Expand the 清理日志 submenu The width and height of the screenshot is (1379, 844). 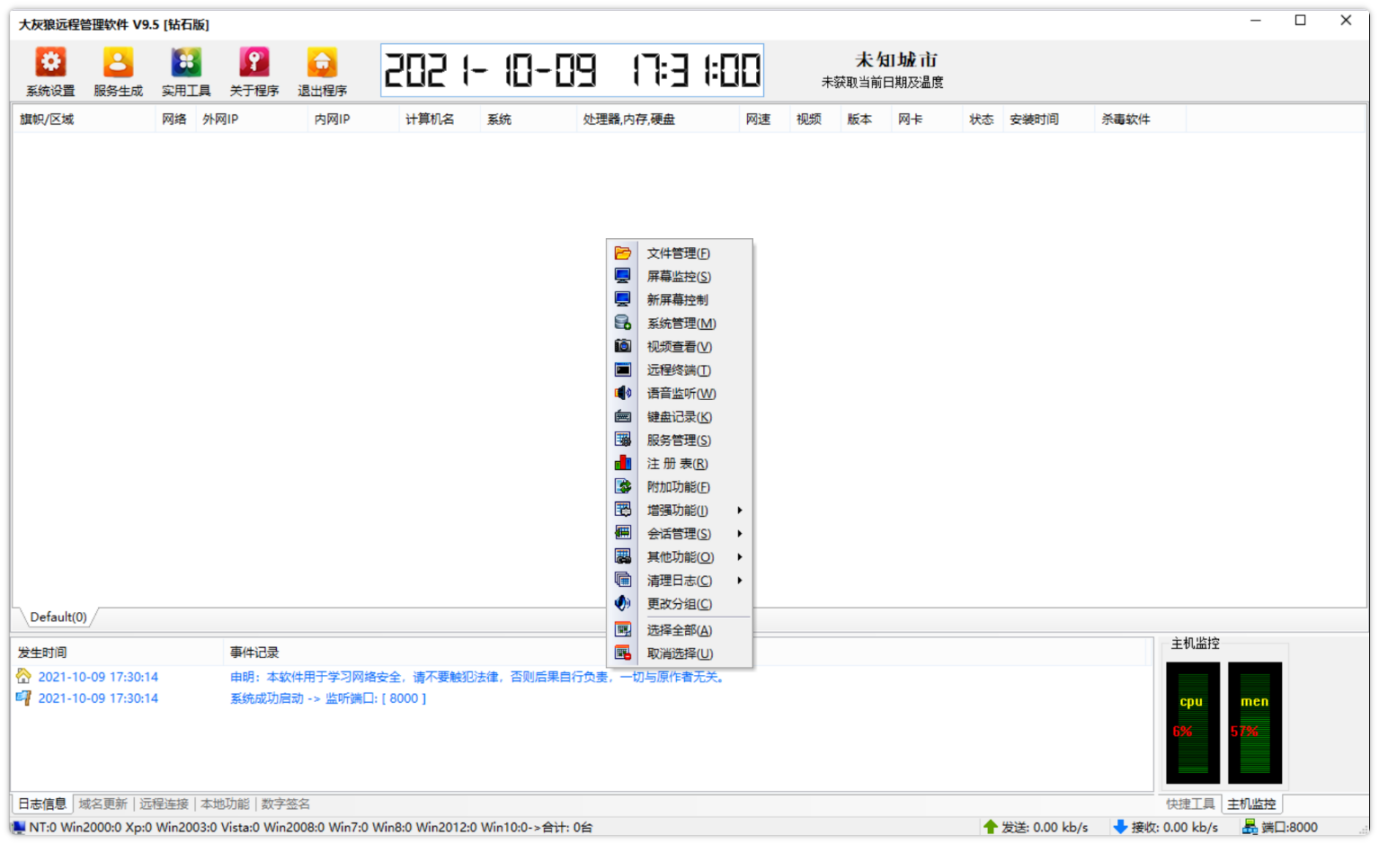[x=680, y=580]
